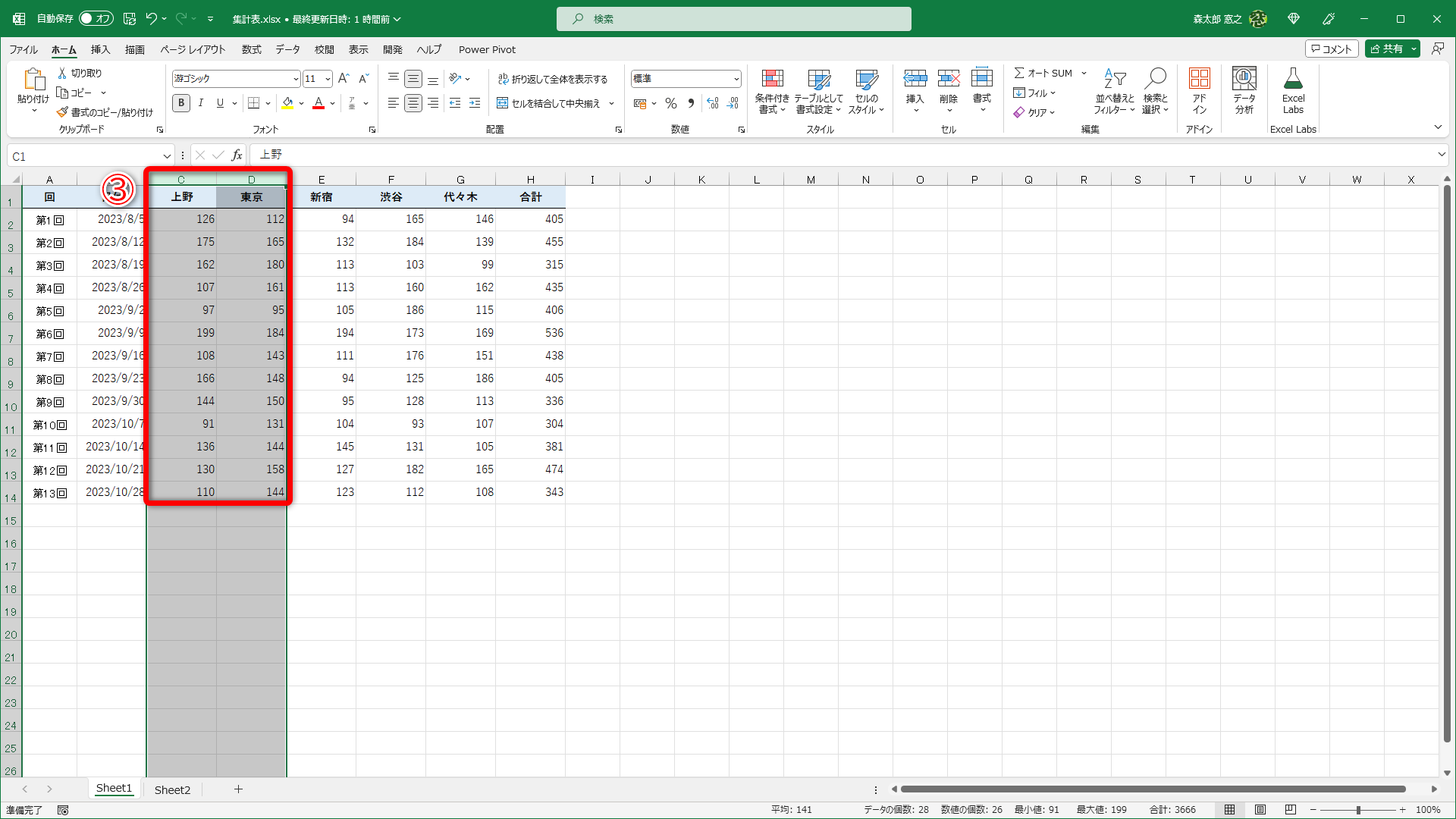The width and height of the screenshot is (1456, 819).
Task: Click the Format Painter brush icon
Action: [x=62, y=112]
